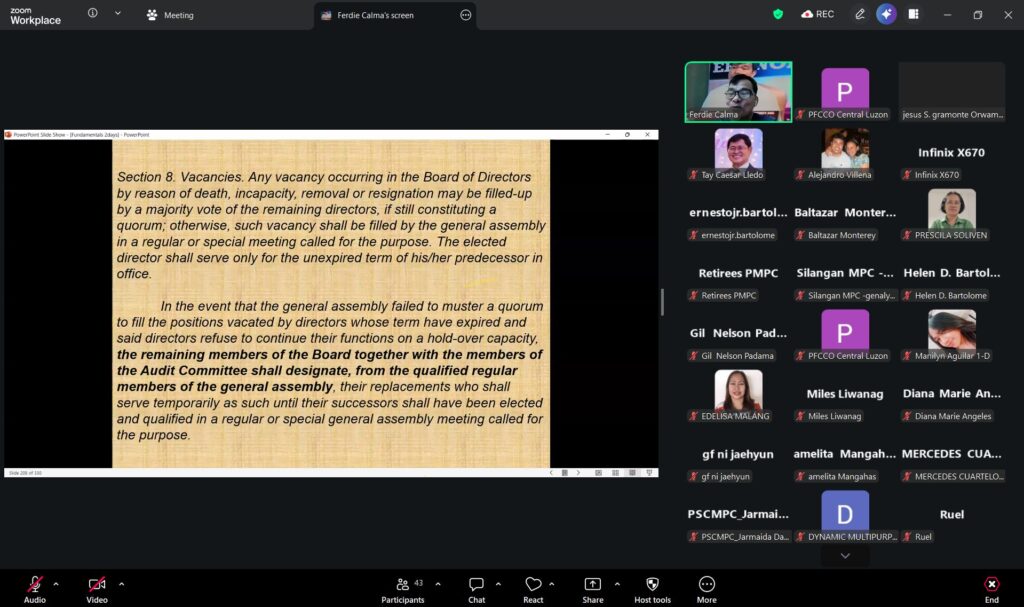Open video options arrow beside Video
This screenshot has width=1024, height=607.
121,584
